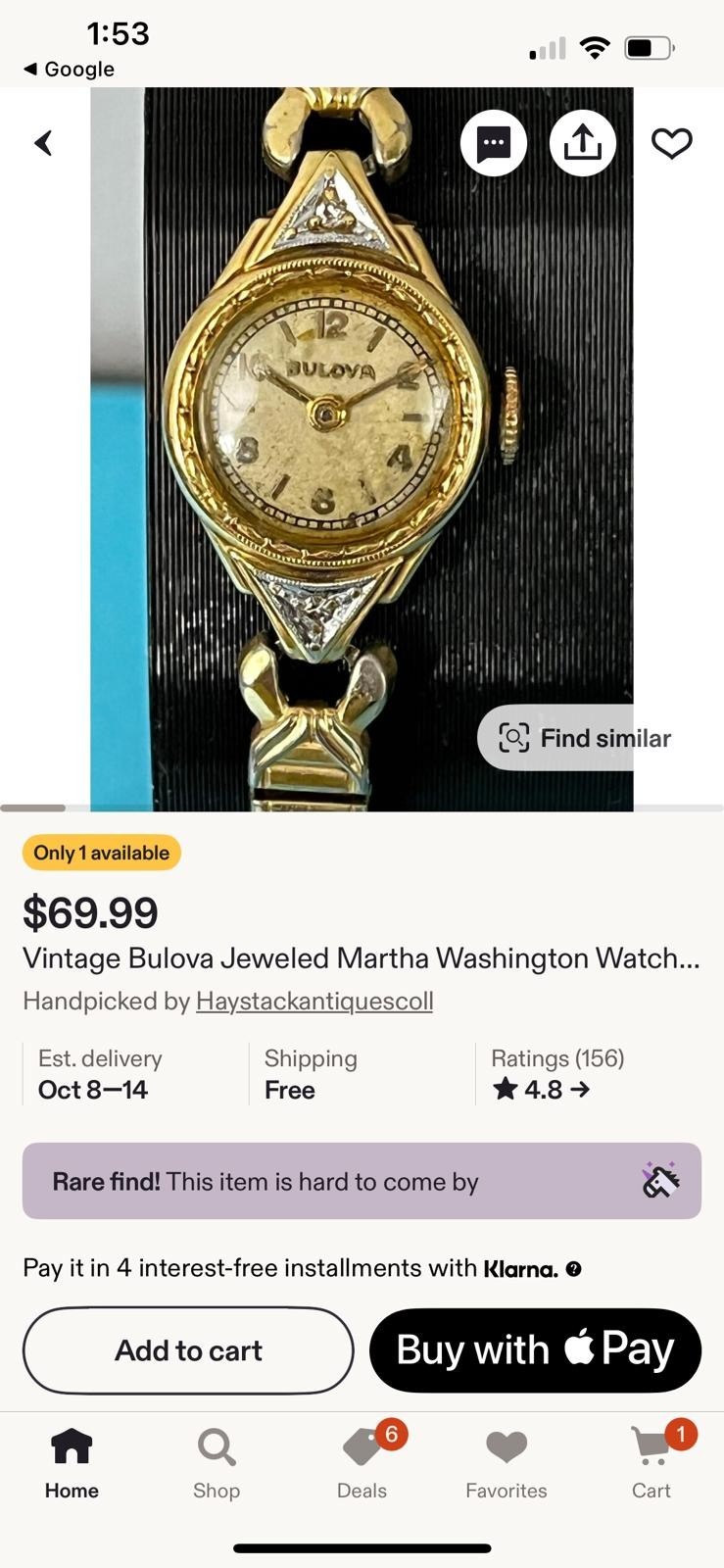
Task: Tap the image carousel progress bar
Action: click(362, 808)
